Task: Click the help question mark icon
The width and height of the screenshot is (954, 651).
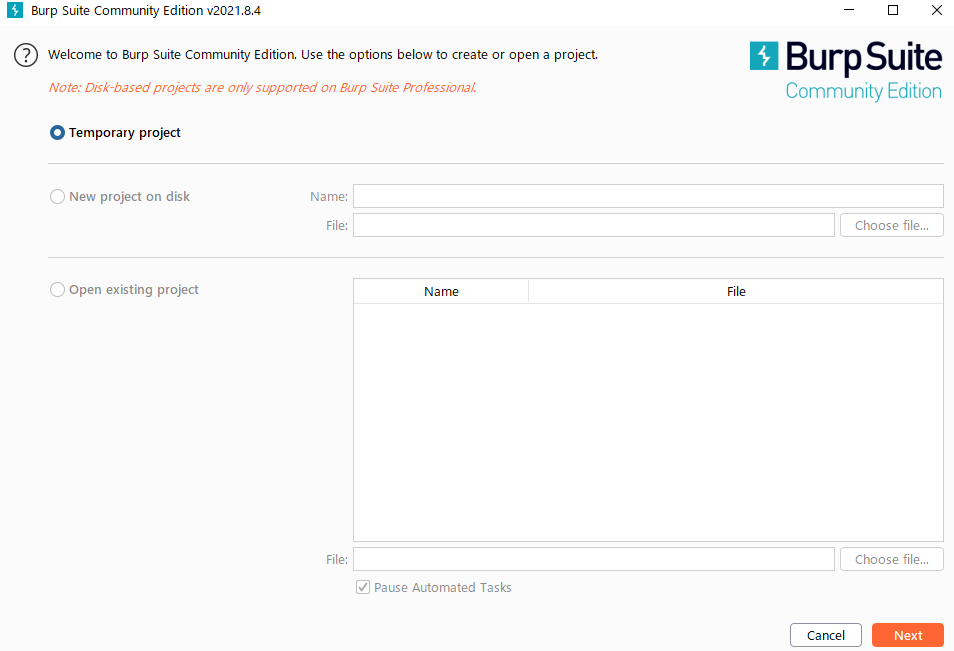Action: pyautogui.click(x=26, y=55)
